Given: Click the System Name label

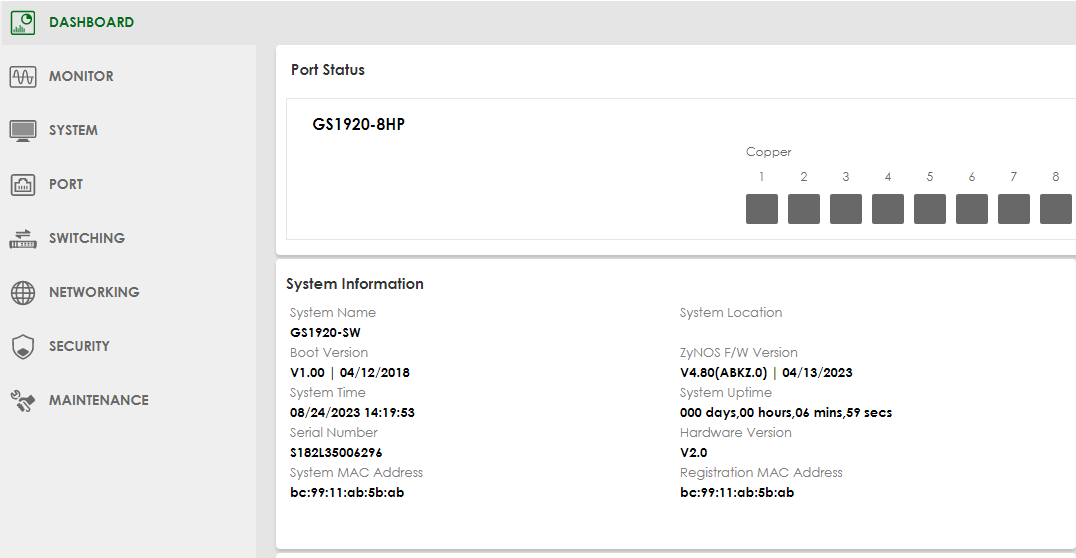Looking at the screenshot, I should [333, 313].
